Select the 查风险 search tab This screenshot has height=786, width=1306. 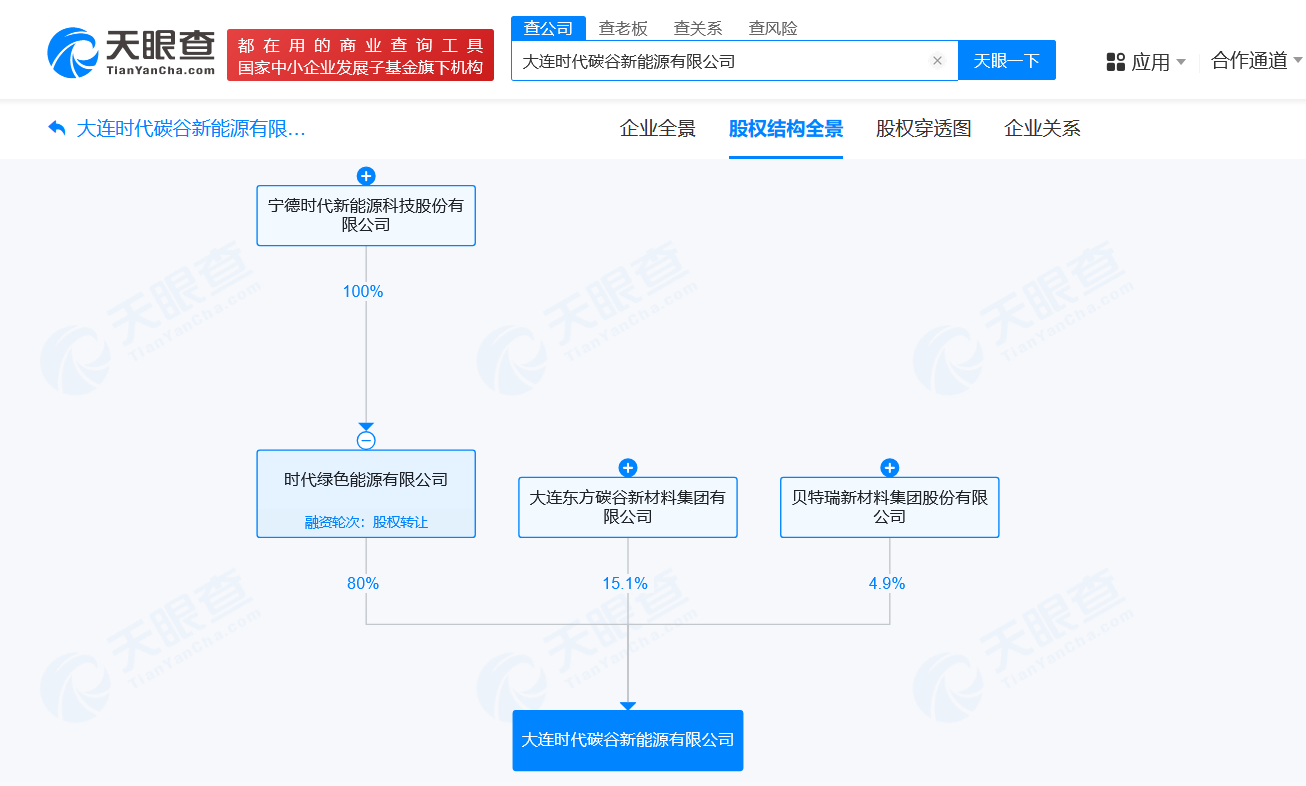point(773,28)
